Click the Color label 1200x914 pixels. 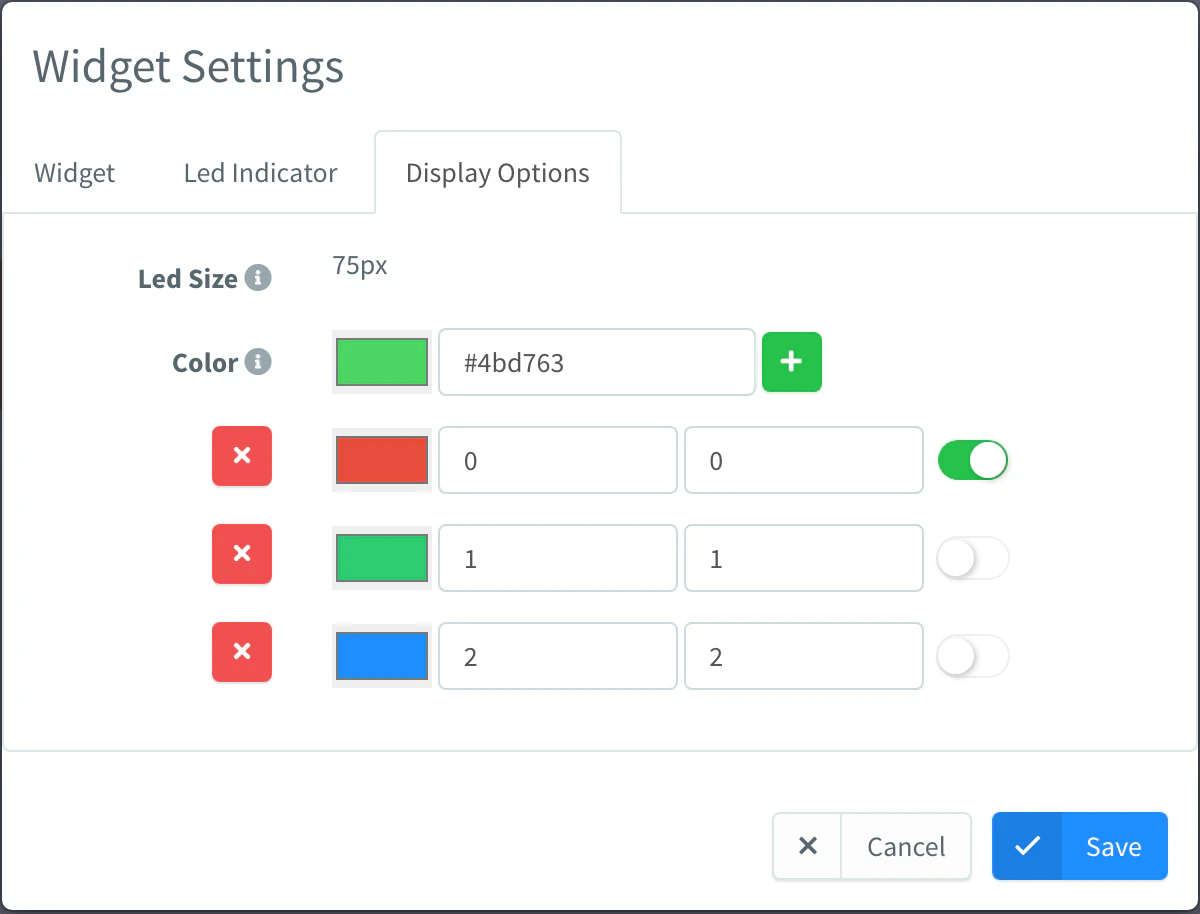point(205,362)
